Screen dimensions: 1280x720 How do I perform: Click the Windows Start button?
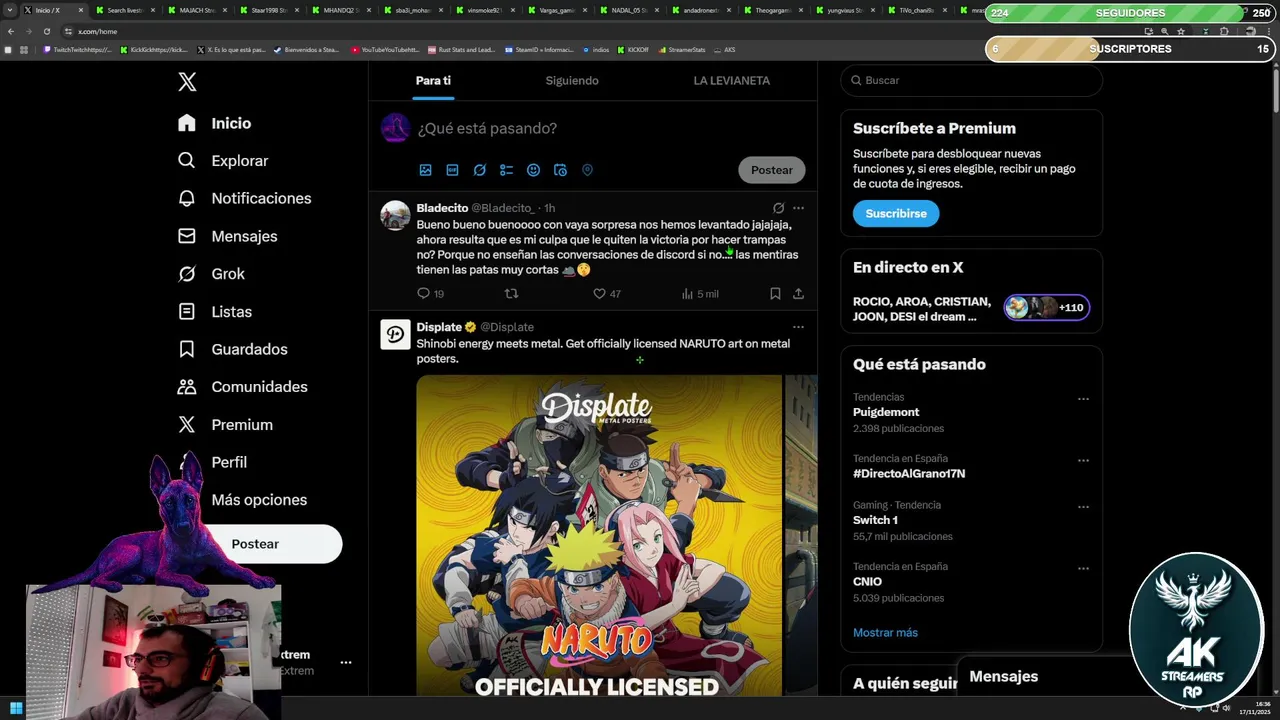[x=16, y=709]
